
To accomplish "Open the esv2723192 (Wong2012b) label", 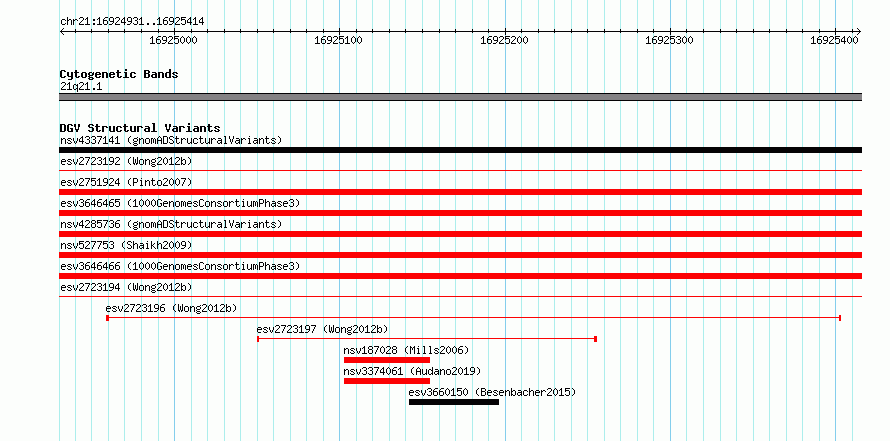I will click(x=126, y=161).
